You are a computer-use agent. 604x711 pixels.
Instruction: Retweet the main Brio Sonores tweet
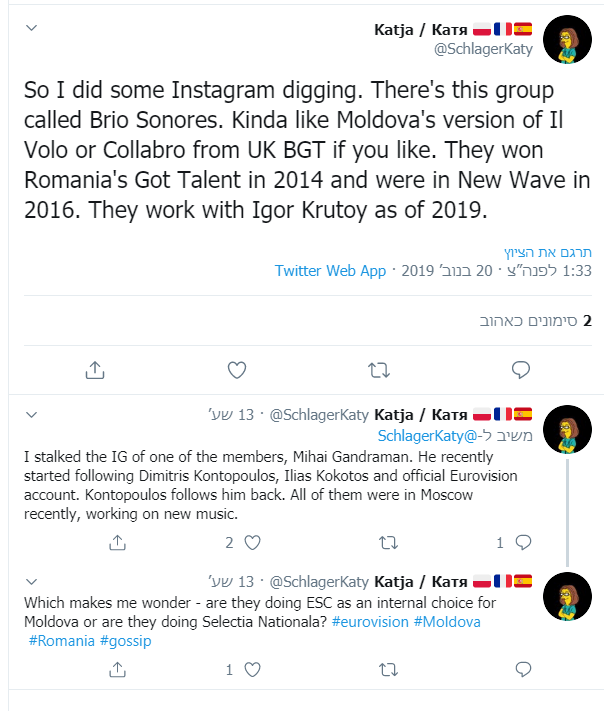379,369
